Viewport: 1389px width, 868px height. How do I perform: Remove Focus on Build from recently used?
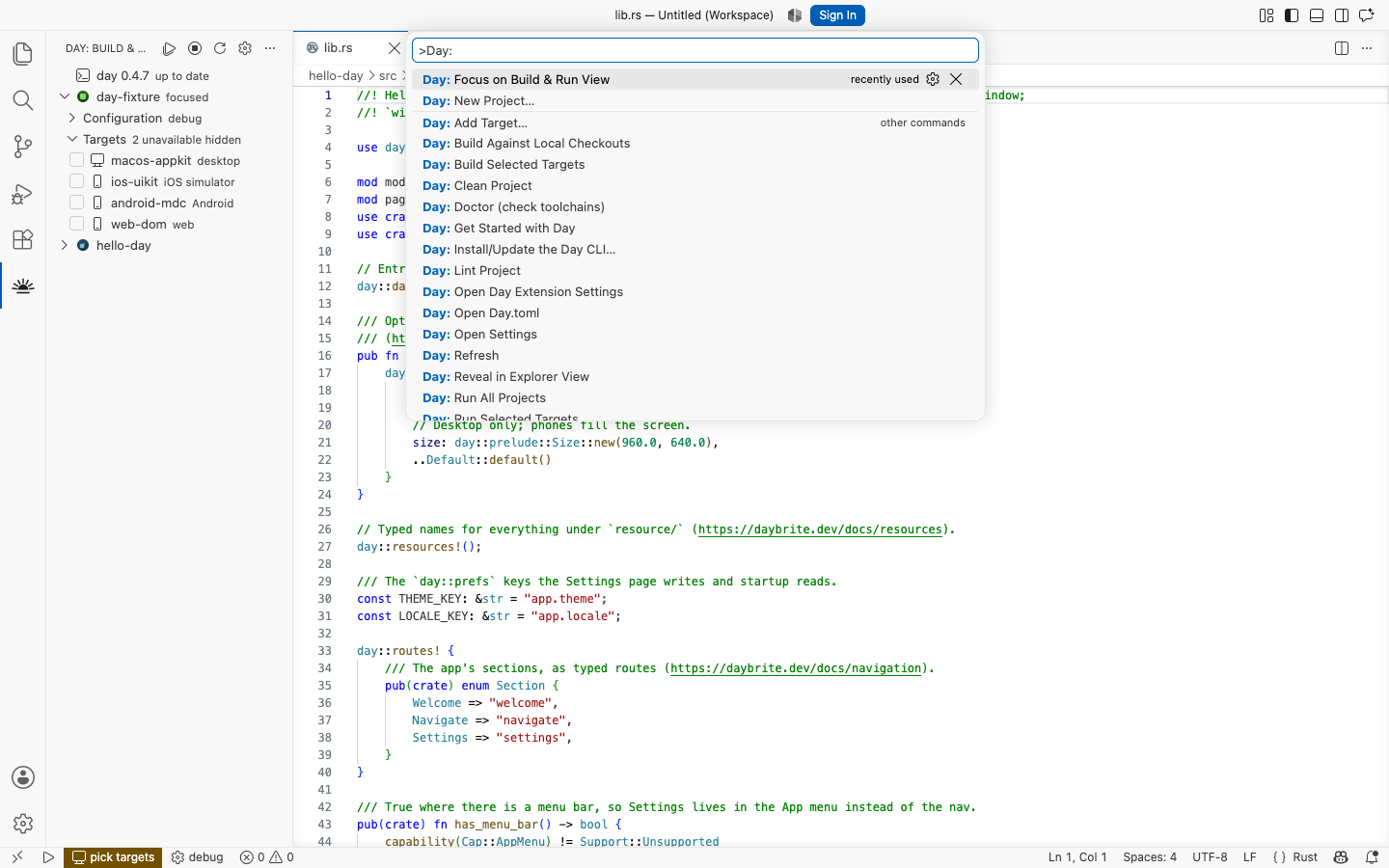pos(956,80)
